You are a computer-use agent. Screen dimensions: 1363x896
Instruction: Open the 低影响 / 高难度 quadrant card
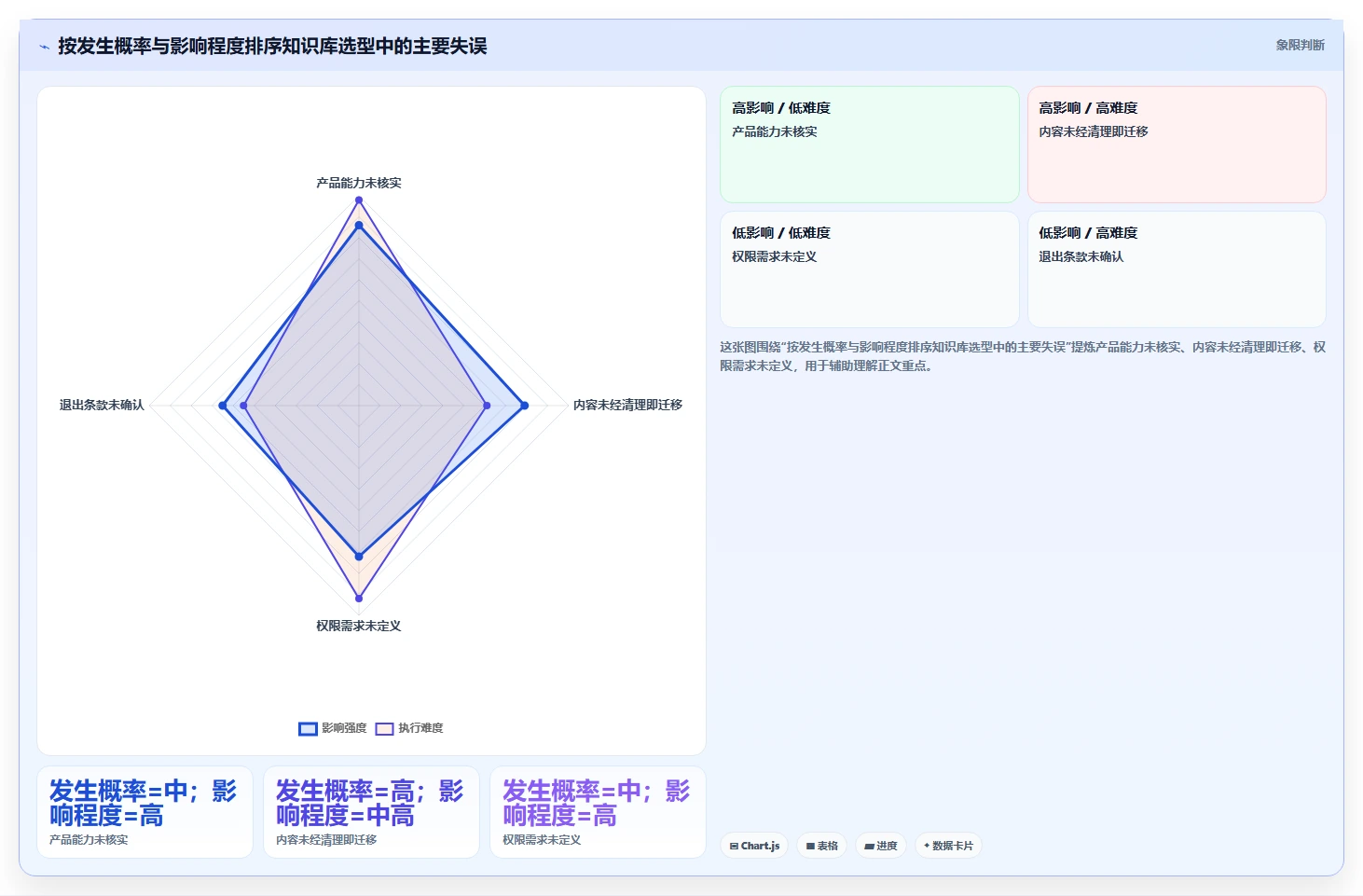(1177, 269)
